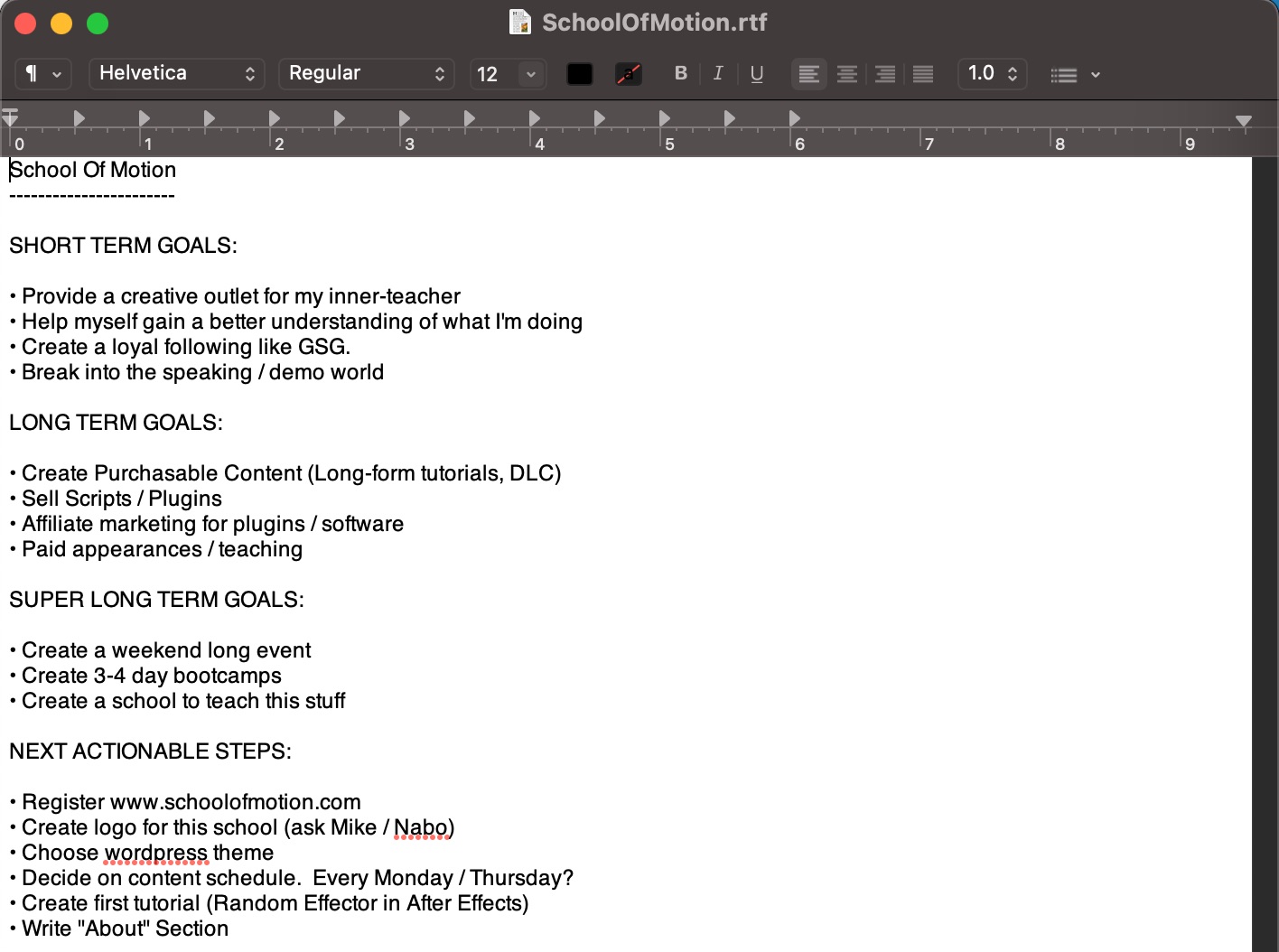This screenshot has width=1279, height=952.
Task: Click the 'Create Purchasable Content' line
Action: tap(285, 473)
